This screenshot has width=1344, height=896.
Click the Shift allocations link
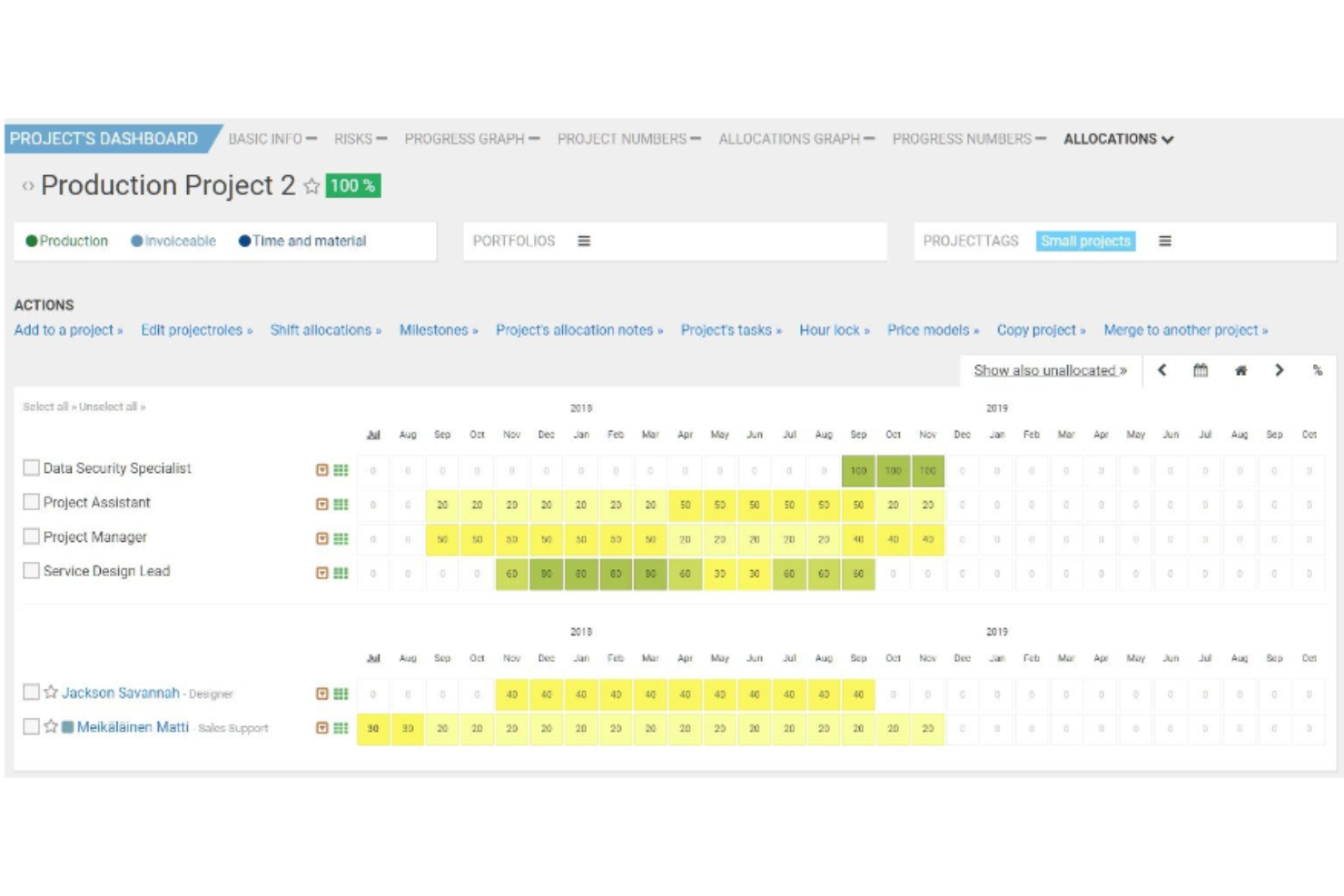click(325, 330)
